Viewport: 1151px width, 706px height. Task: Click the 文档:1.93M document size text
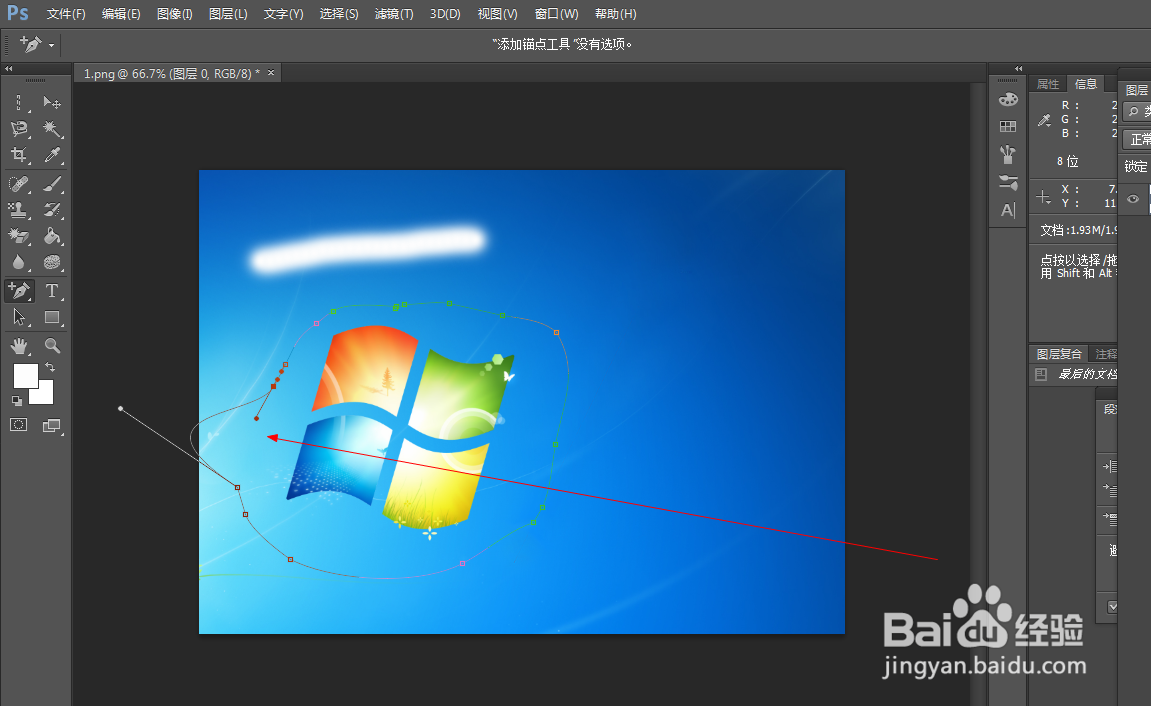[1078, 230]
